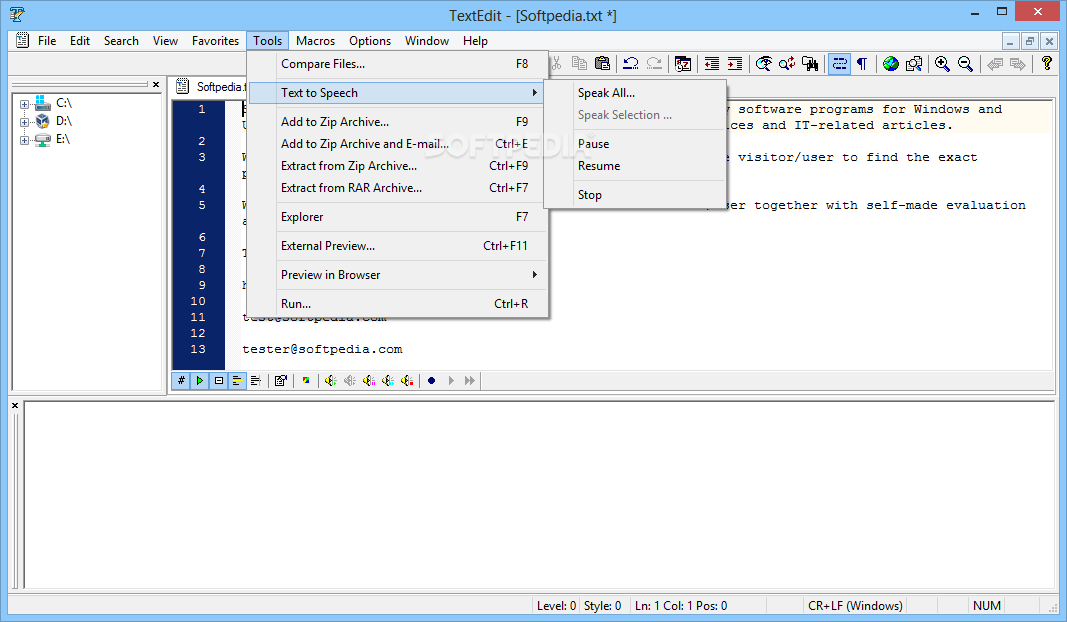Click the grayed macro play triangle
Image resolution: width=1067 pixels, height=622 pixels.
click(x=450, y=380)
